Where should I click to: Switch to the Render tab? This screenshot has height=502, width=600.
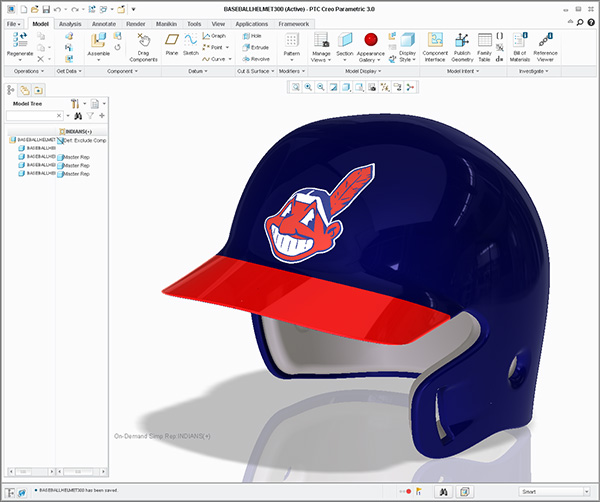coord(136,24)
